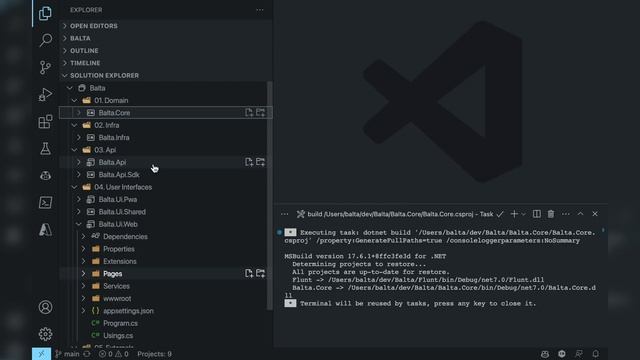640x360 pixels.
Task: Click the main branch in status bar
Action: pyautogui.click(x=67, y=354)
